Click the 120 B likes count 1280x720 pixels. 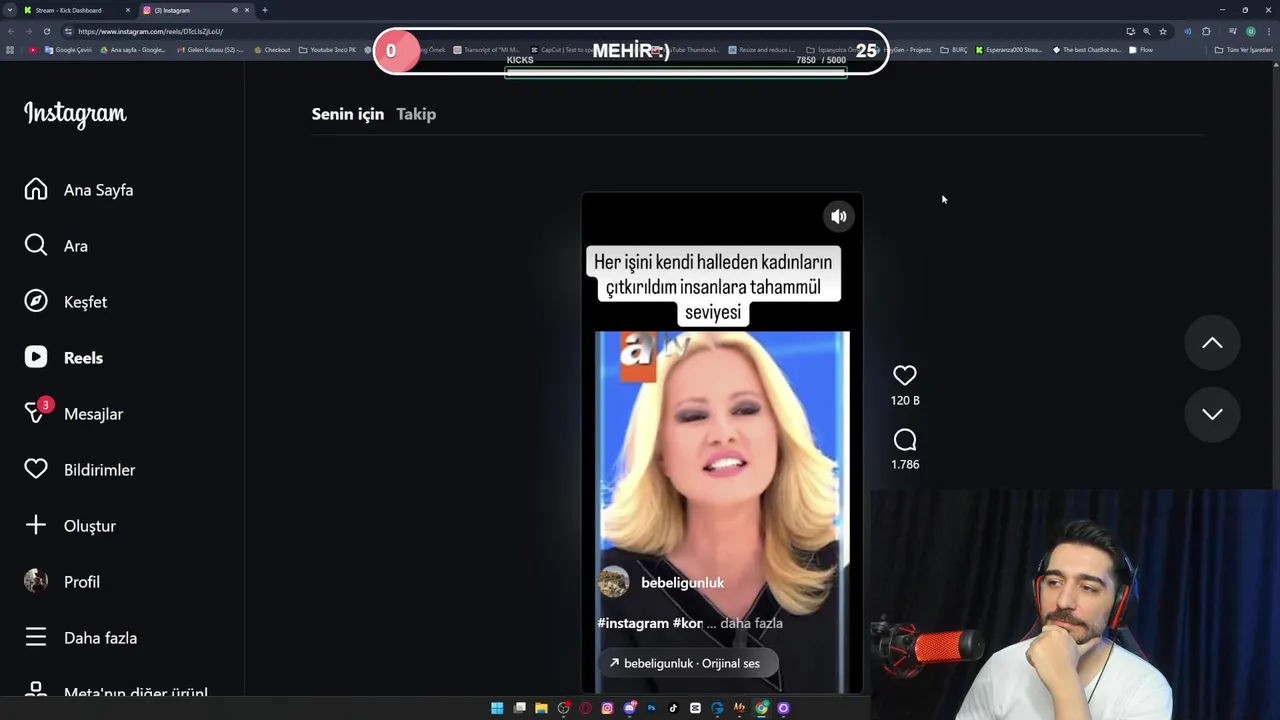(905, 400)
